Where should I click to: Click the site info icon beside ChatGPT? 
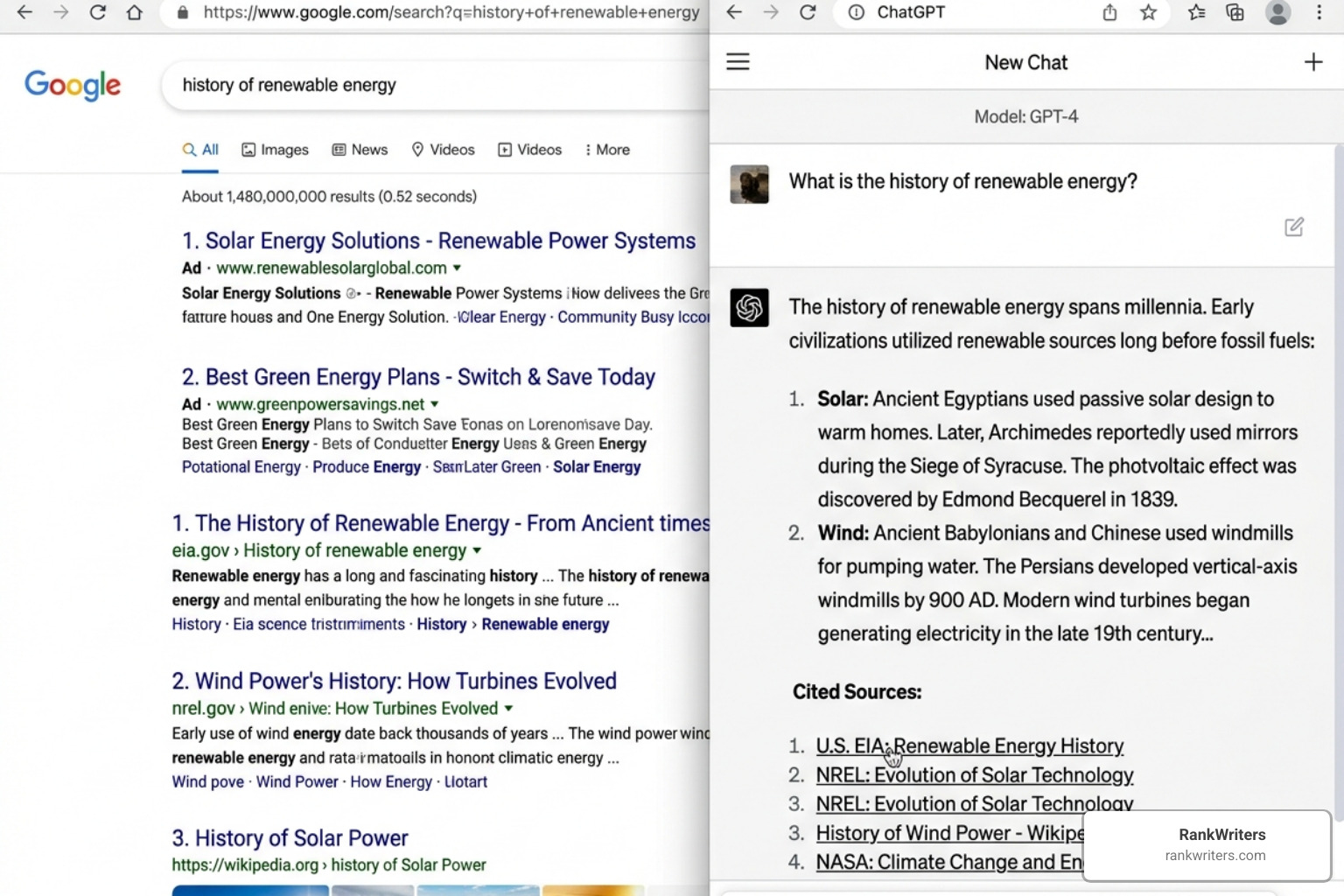point(857,12)
